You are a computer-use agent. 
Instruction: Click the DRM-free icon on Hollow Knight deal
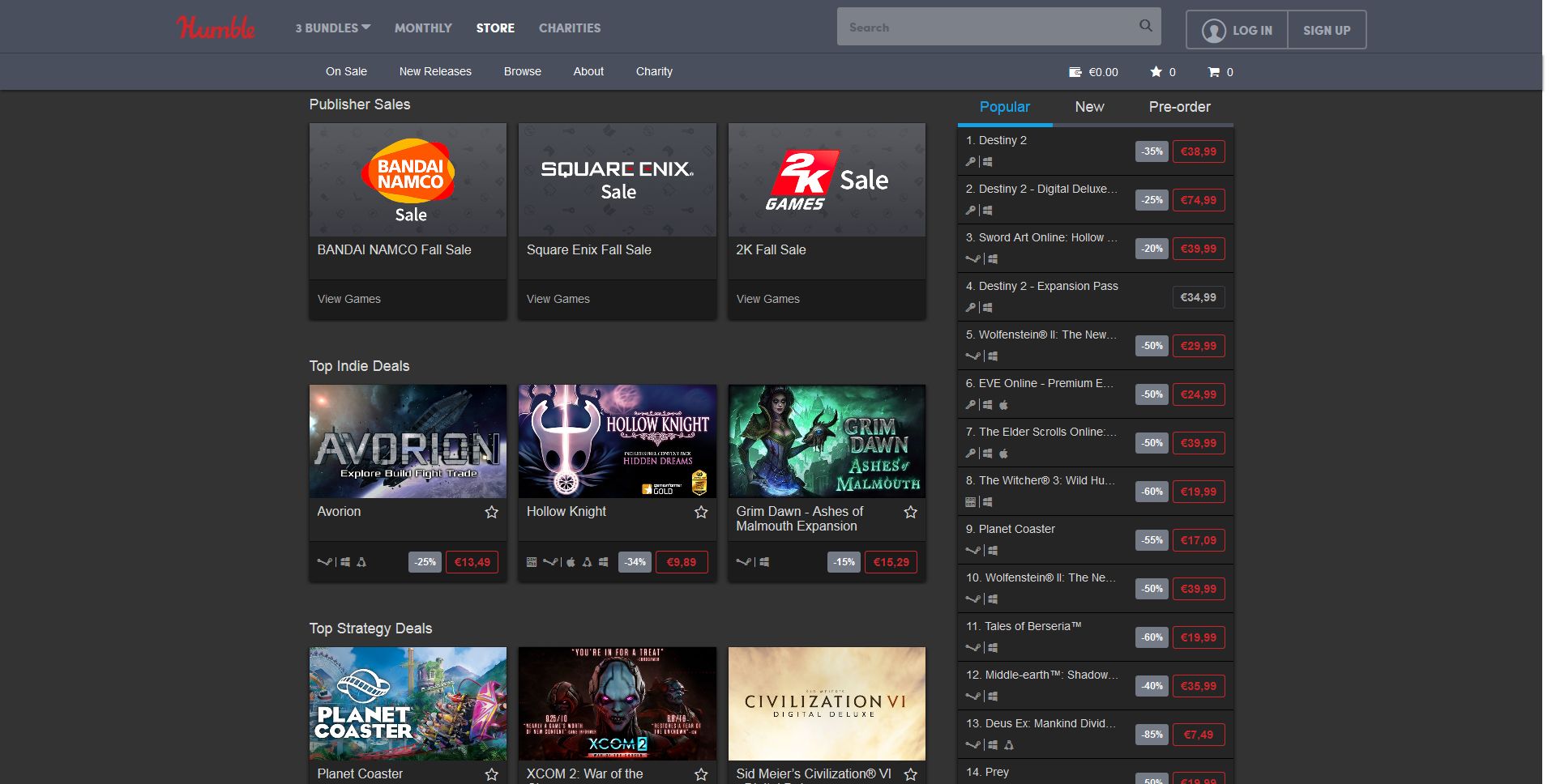[x=532, y=561]
